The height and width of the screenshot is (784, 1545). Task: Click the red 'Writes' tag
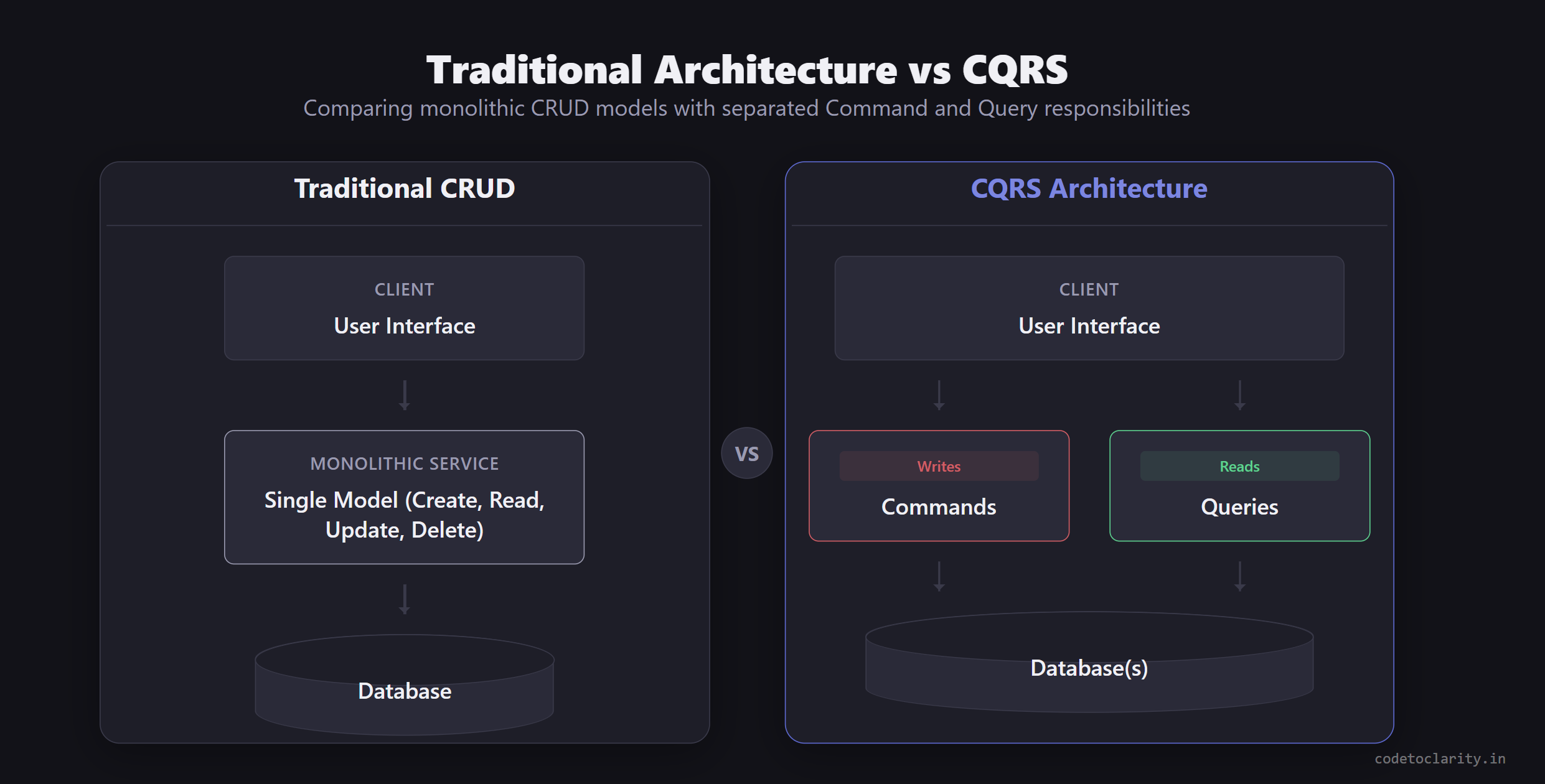(x=939, y=466)
